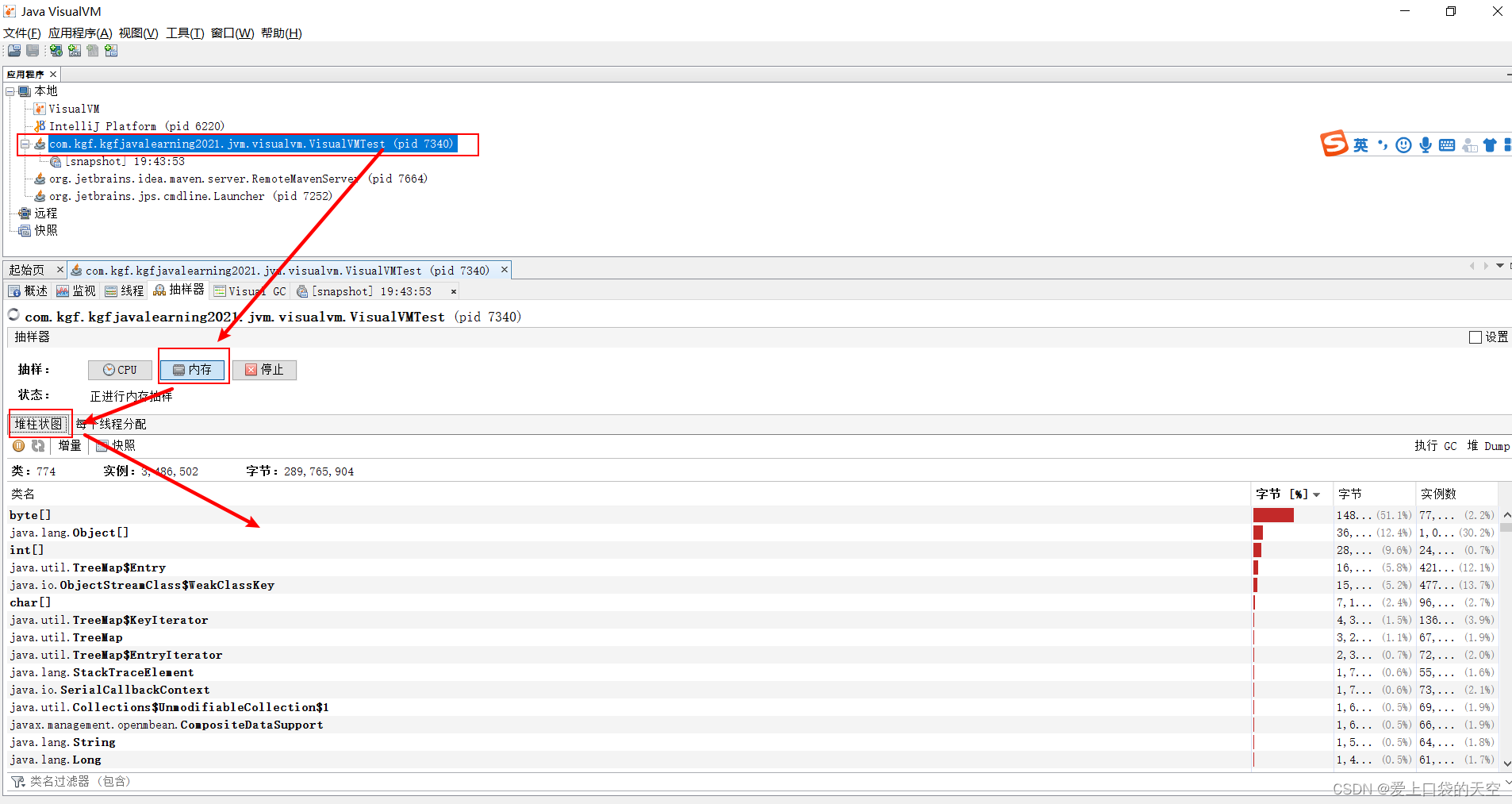Open the Window (窗口) menu
The image size is (1512, 804).
pyautogui.click(x=232, y=33)
